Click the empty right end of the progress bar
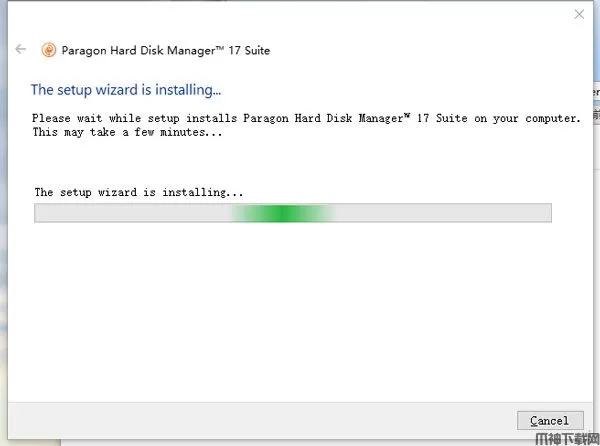The width and height of the screenshot is (600, 446). tap(480, 213)
